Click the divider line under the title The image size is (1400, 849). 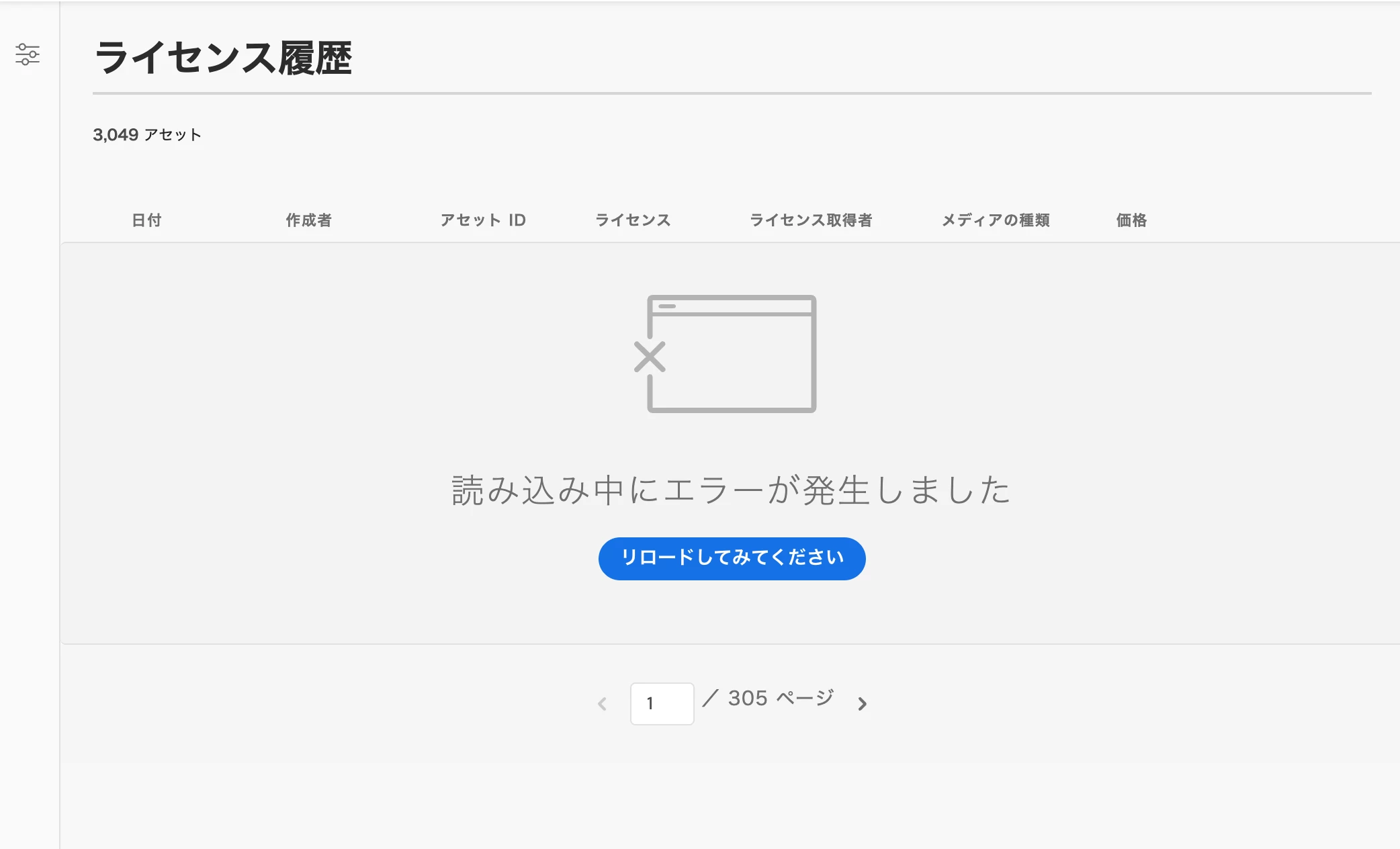coord(731,93)
